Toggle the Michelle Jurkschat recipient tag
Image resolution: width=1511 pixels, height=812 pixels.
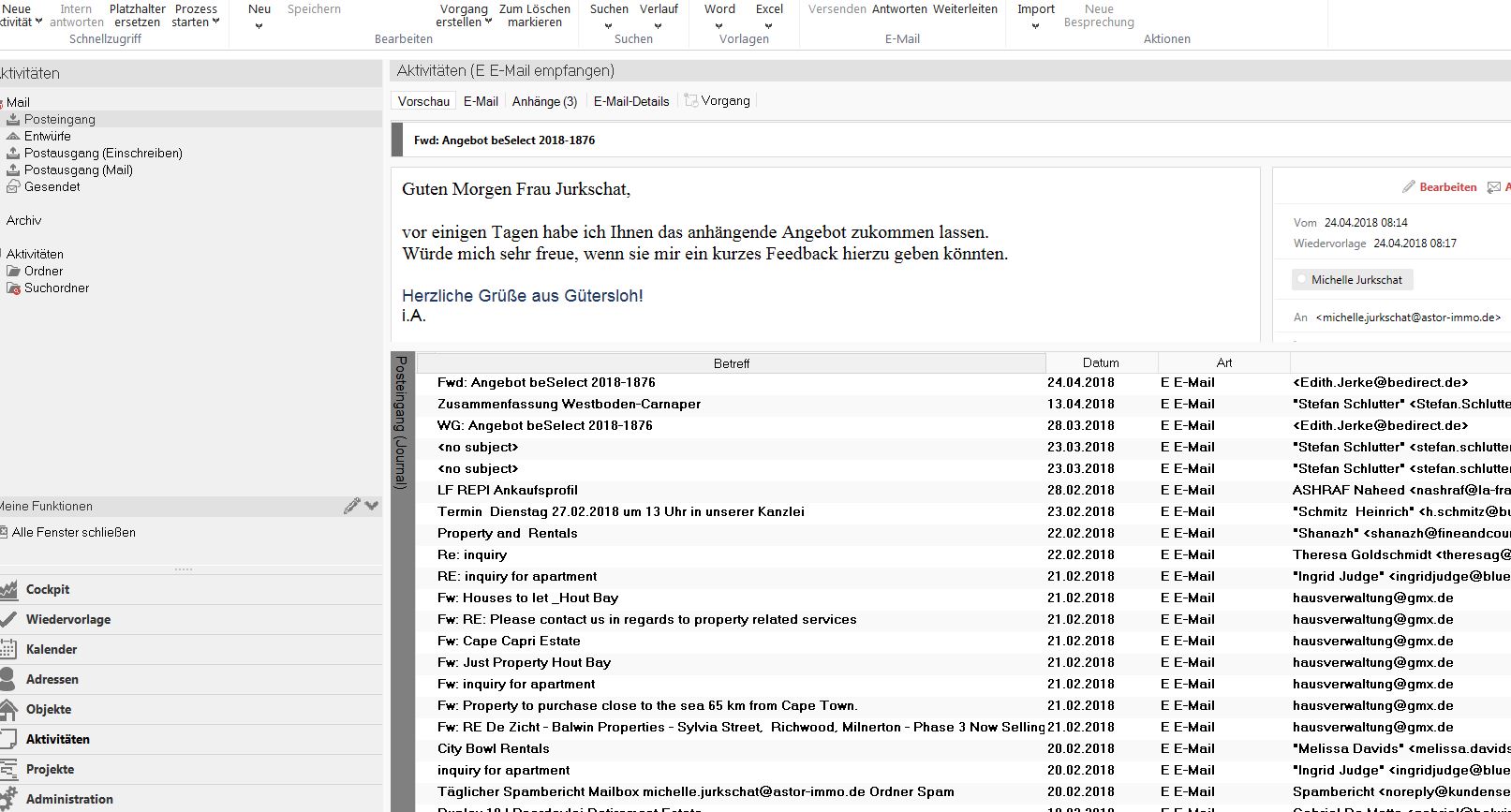[1355, 280]
